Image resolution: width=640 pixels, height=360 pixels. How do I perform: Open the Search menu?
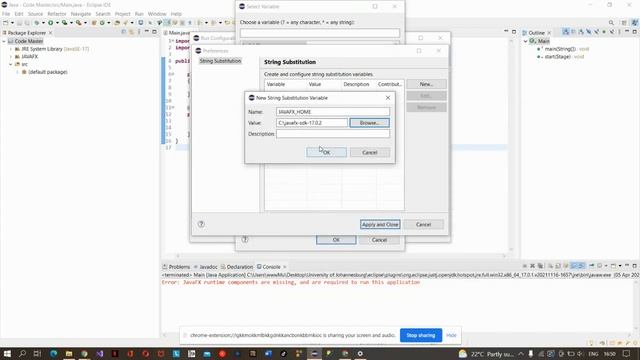(103, 14)
